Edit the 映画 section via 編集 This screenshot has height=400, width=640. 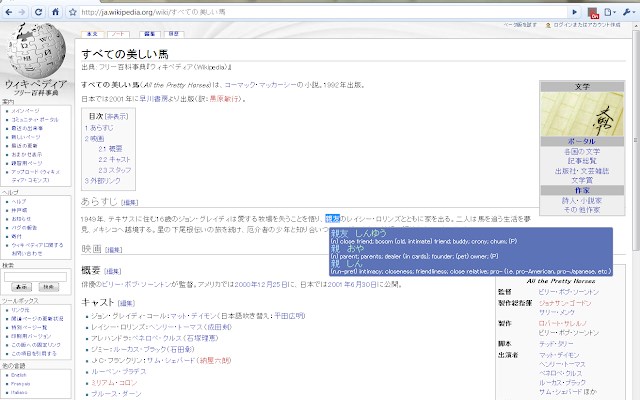tap(113, 250)
